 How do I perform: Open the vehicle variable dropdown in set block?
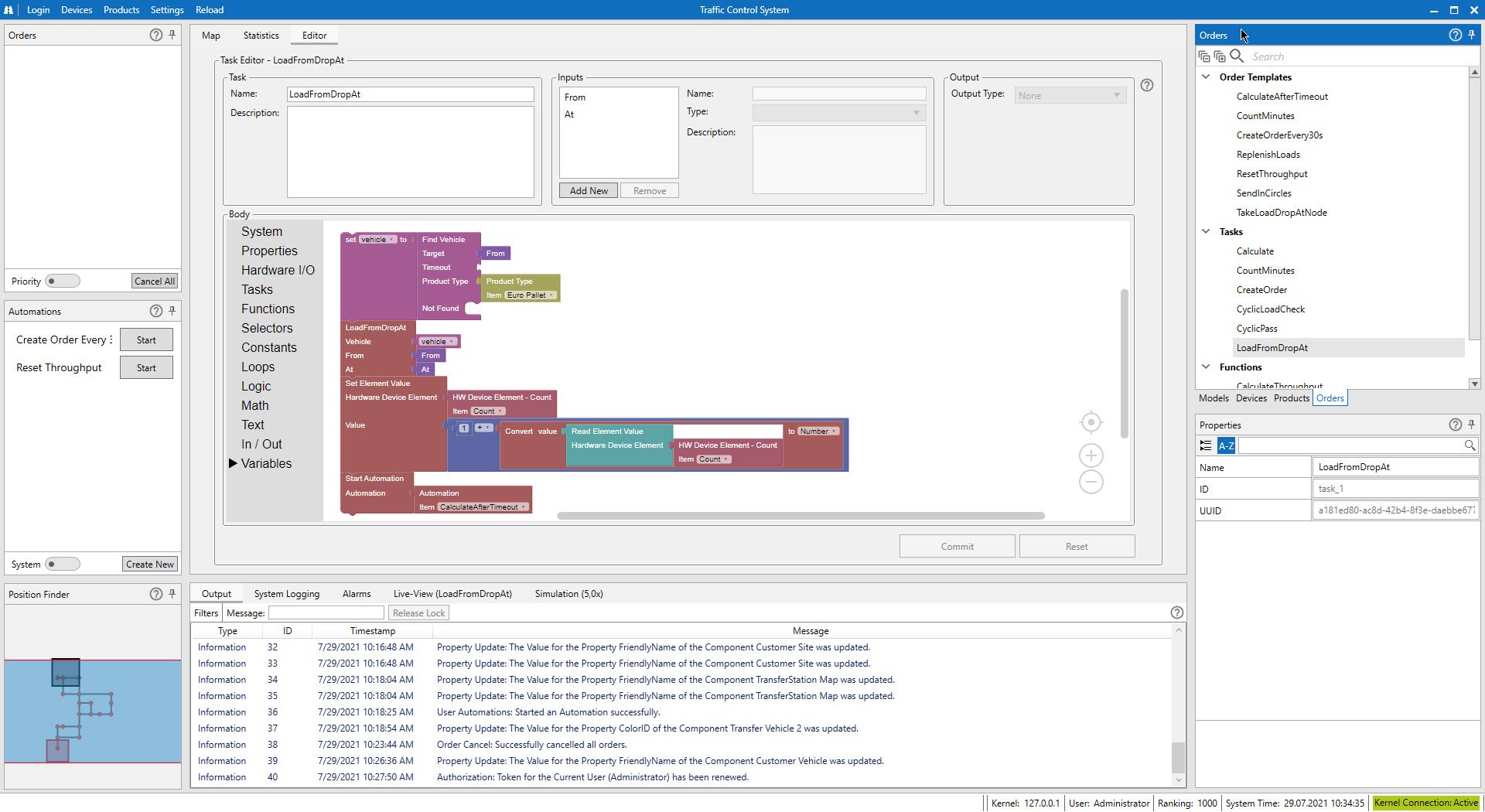tap(377, 240)
